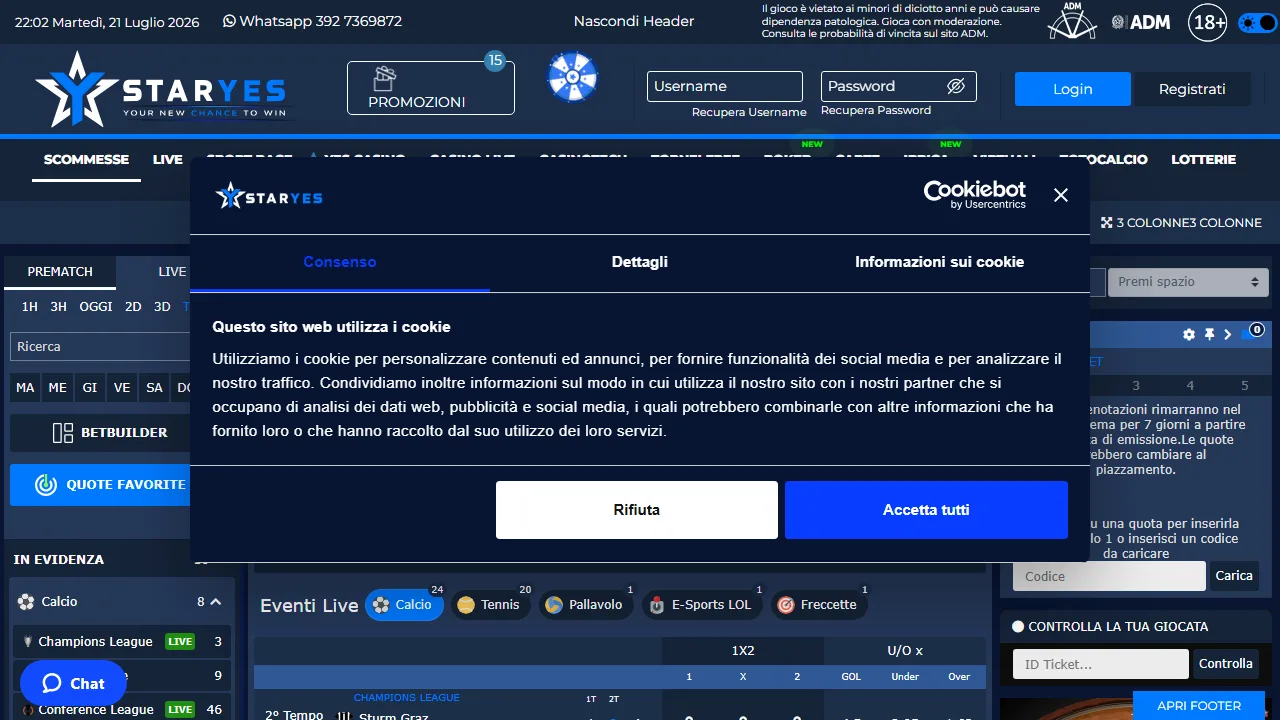Select the Dettagli tab

pos(640,262)
